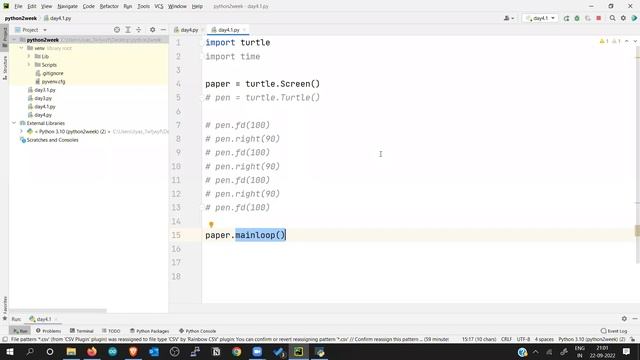Stop the running program with red square

598,18
